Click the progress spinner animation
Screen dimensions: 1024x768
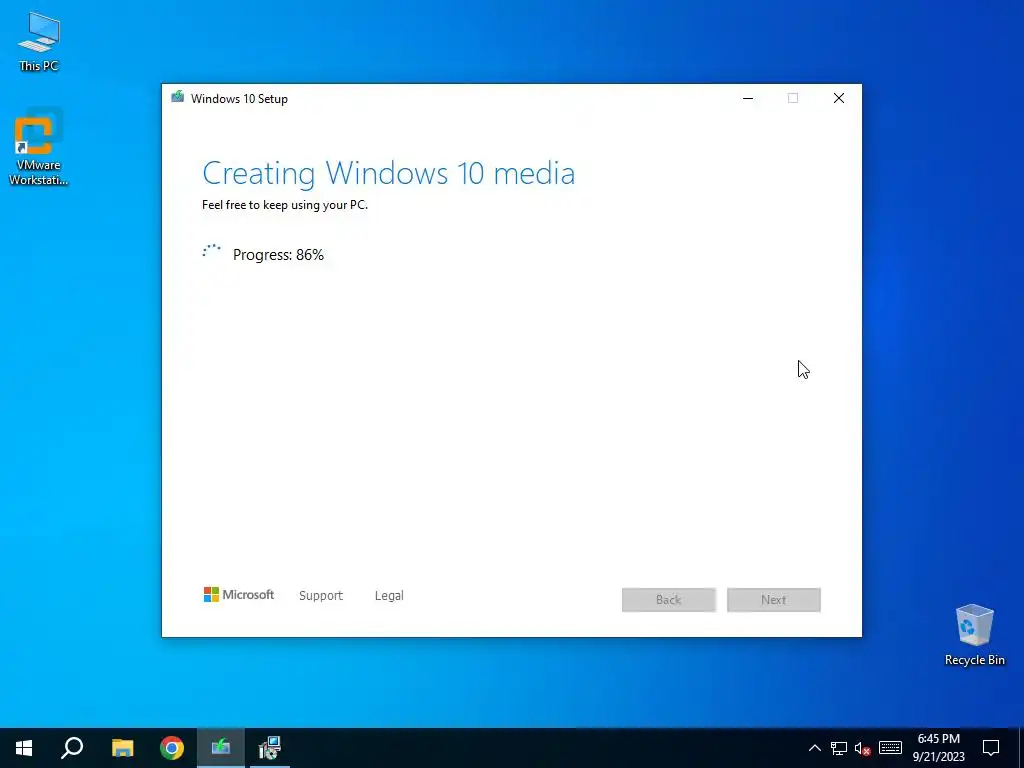[x=212, y=253]
